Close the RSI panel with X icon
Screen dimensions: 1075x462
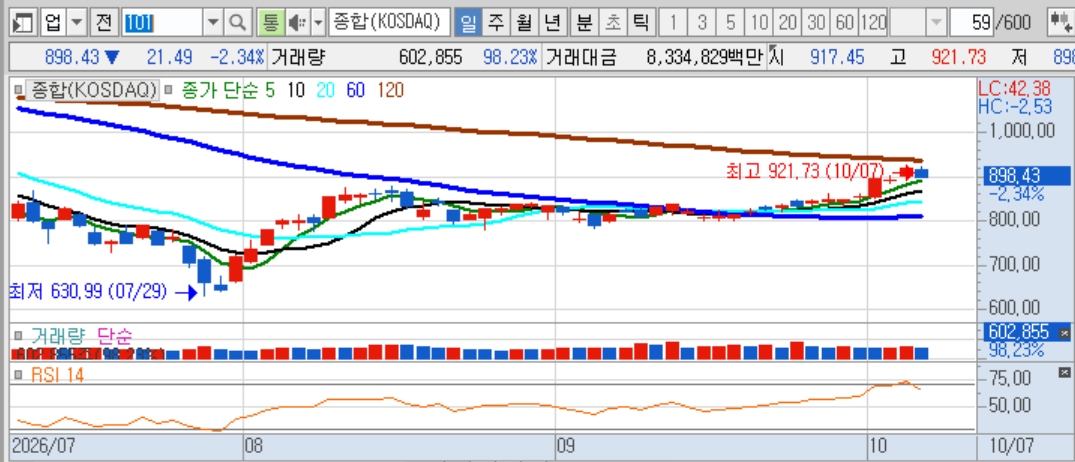tap(1064, 372)
